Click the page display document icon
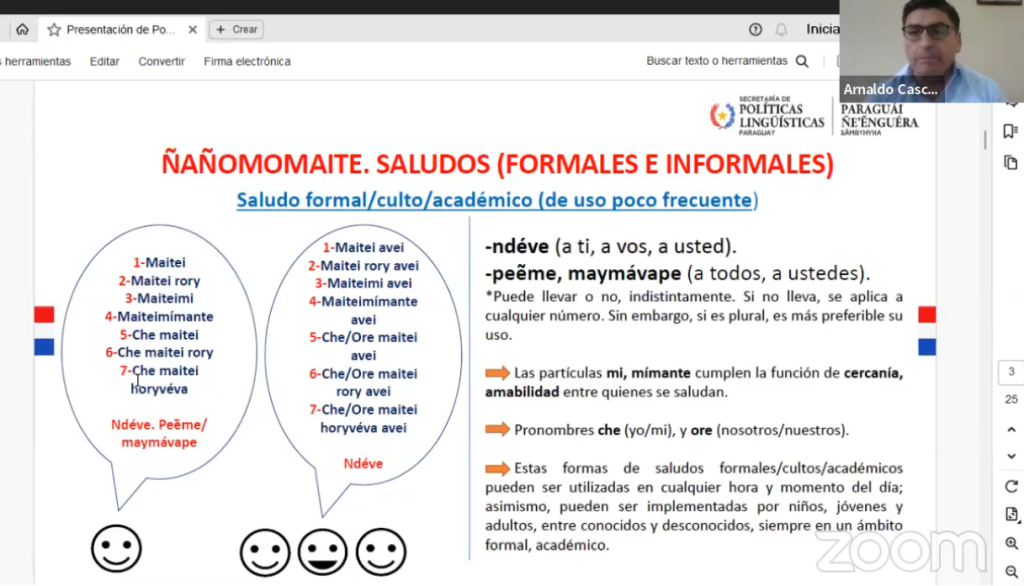The image size is (1024, 586). tap(1011, 515)
